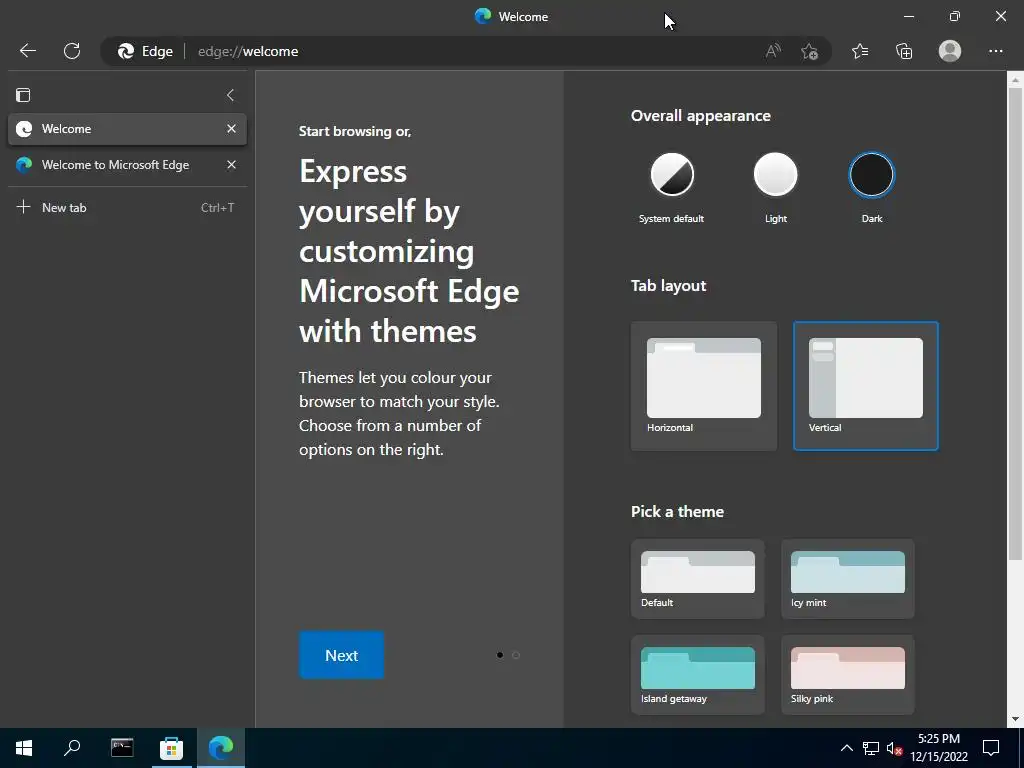Open the Collections icon
The height and width of the screenshot is (768, 1024).
[904, 51]
